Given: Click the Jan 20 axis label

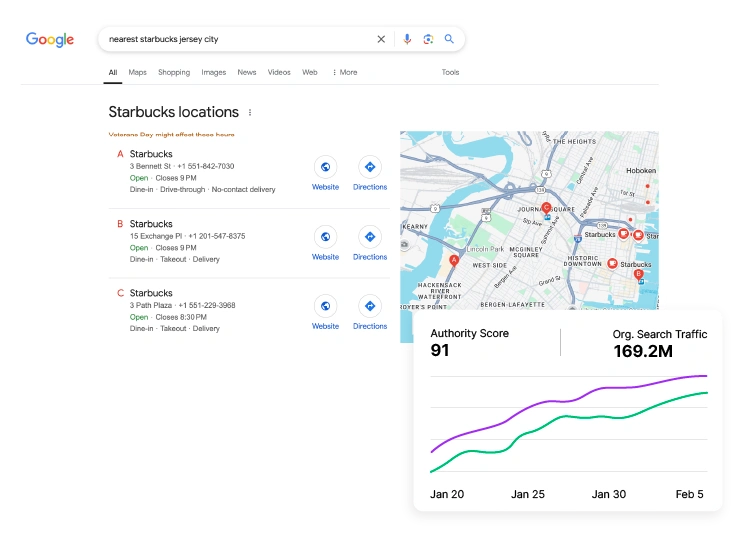Looking at the screenshot, I should [x=447, y=494].
